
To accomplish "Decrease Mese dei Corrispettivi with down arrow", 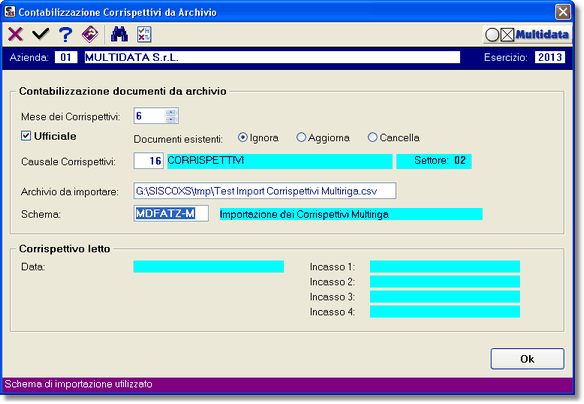I will [171, 120].
